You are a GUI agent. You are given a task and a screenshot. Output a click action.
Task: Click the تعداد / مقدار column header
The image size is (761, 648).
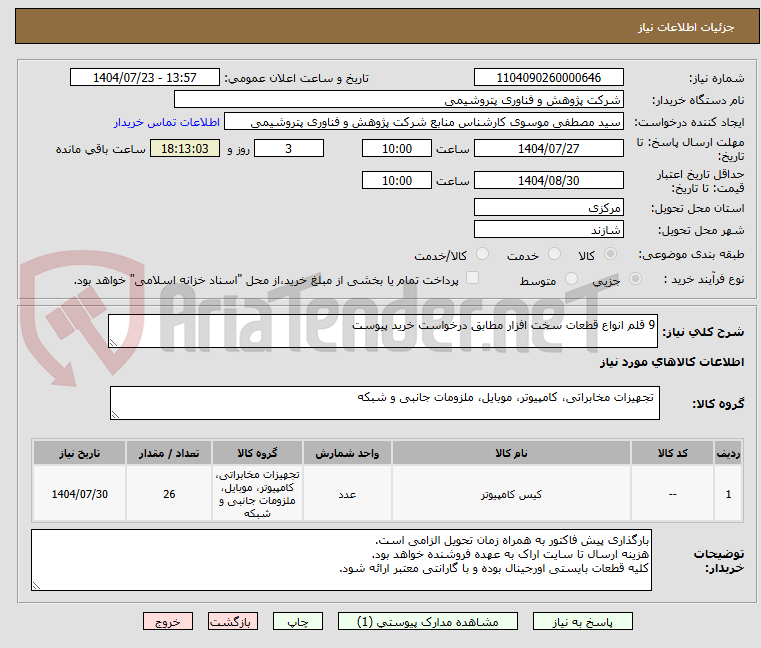(x=169, y=453)
